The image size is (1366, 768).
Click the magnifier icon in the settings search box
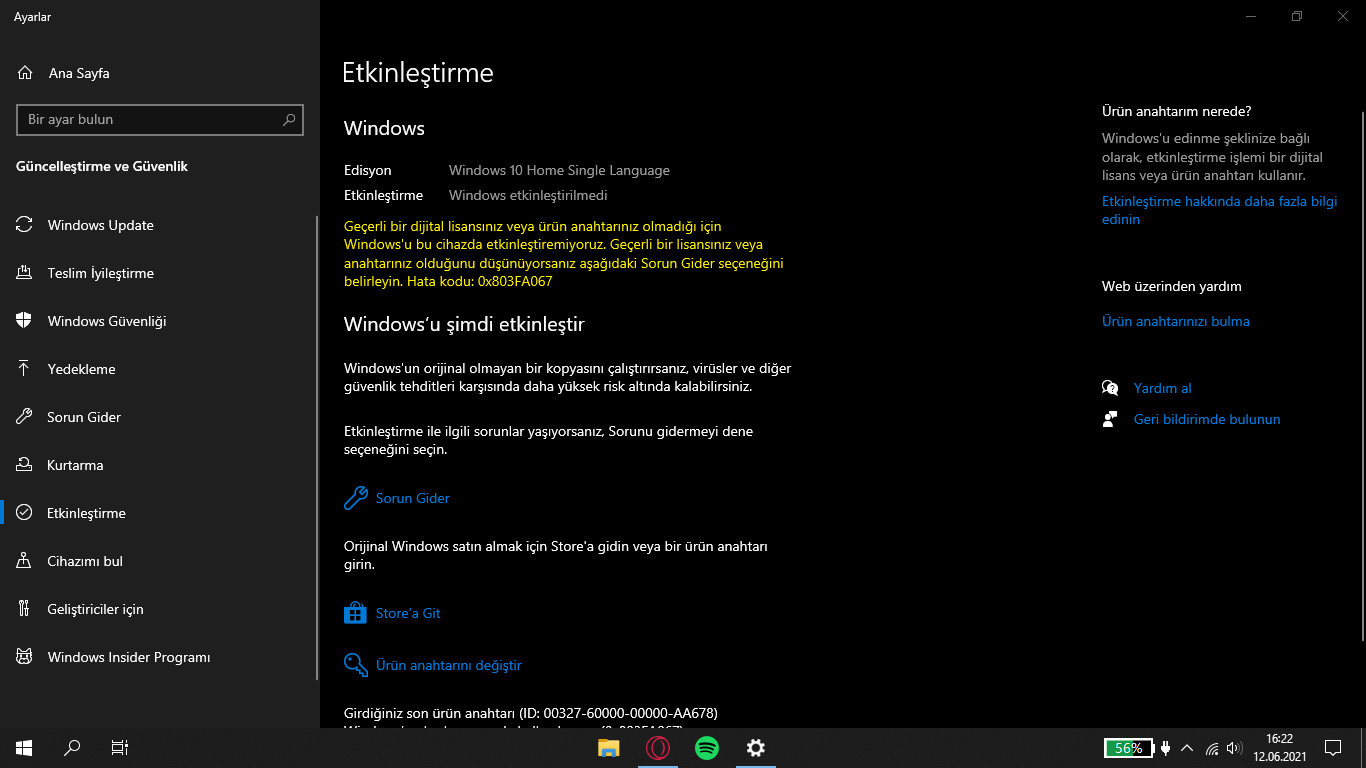pyautogui.click(x=289, y=119)
